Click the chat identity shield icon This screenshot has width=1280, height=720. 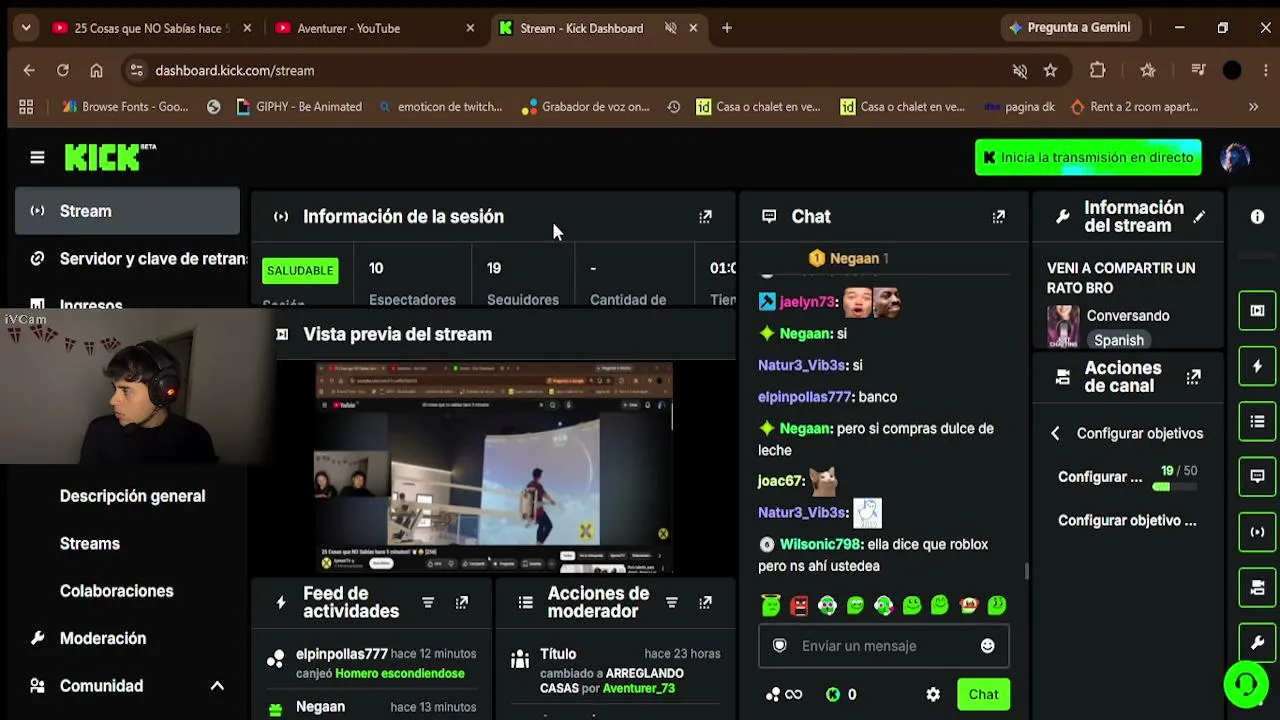(x=780, y=646)
